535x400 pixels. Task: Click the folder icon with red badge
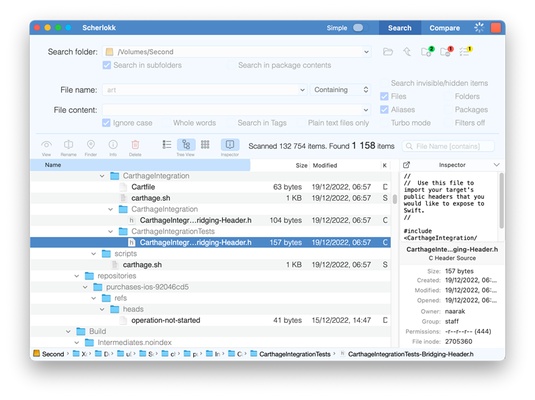[x=446, y=51]
